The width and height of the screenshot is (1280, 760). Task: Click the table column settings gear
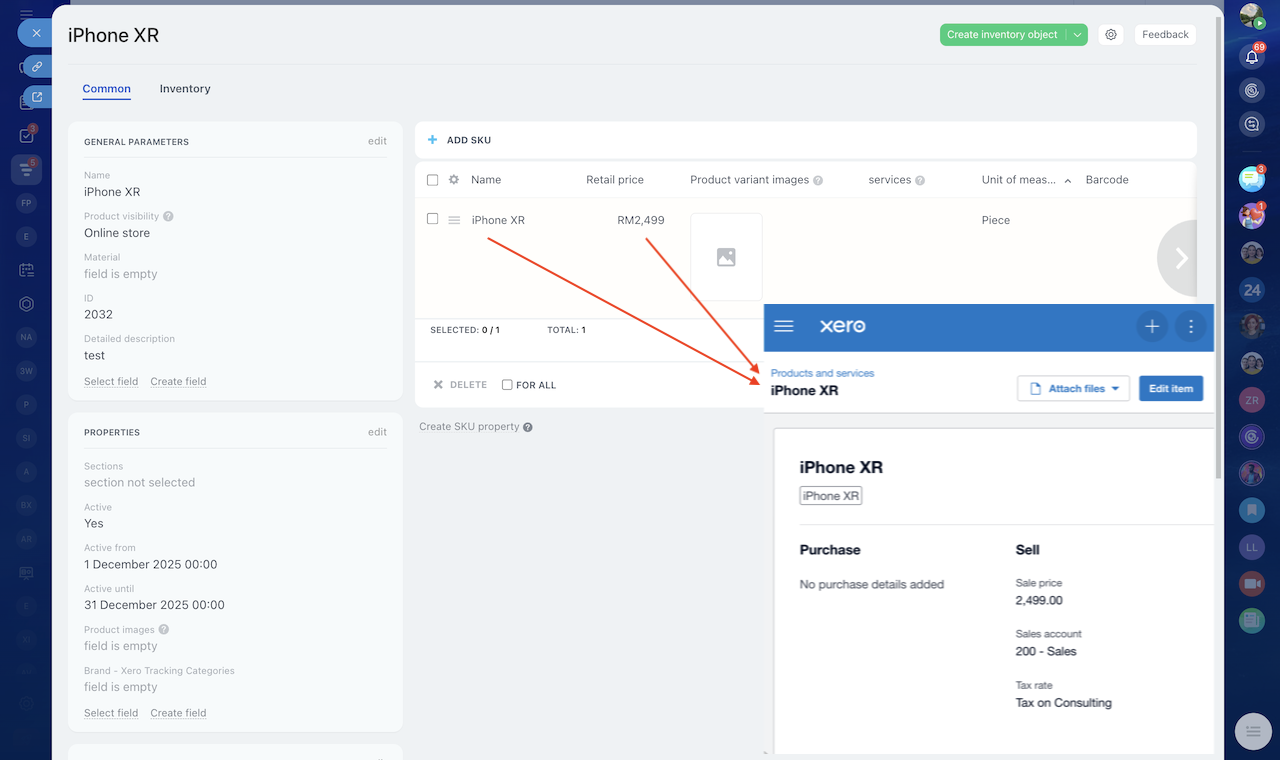[454, 180]
